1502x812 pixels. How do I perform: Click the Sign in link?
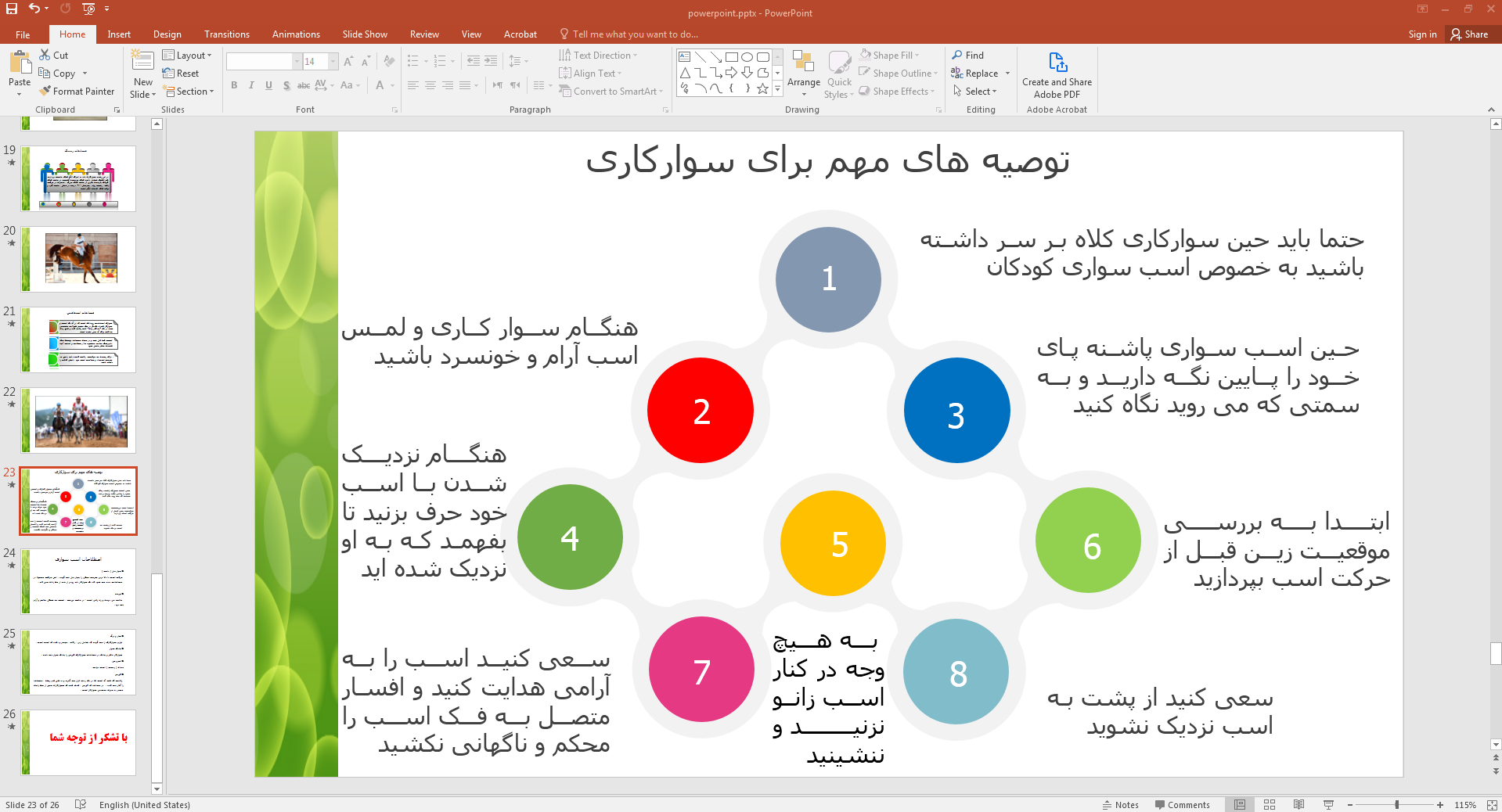(x=1422, y=34)
